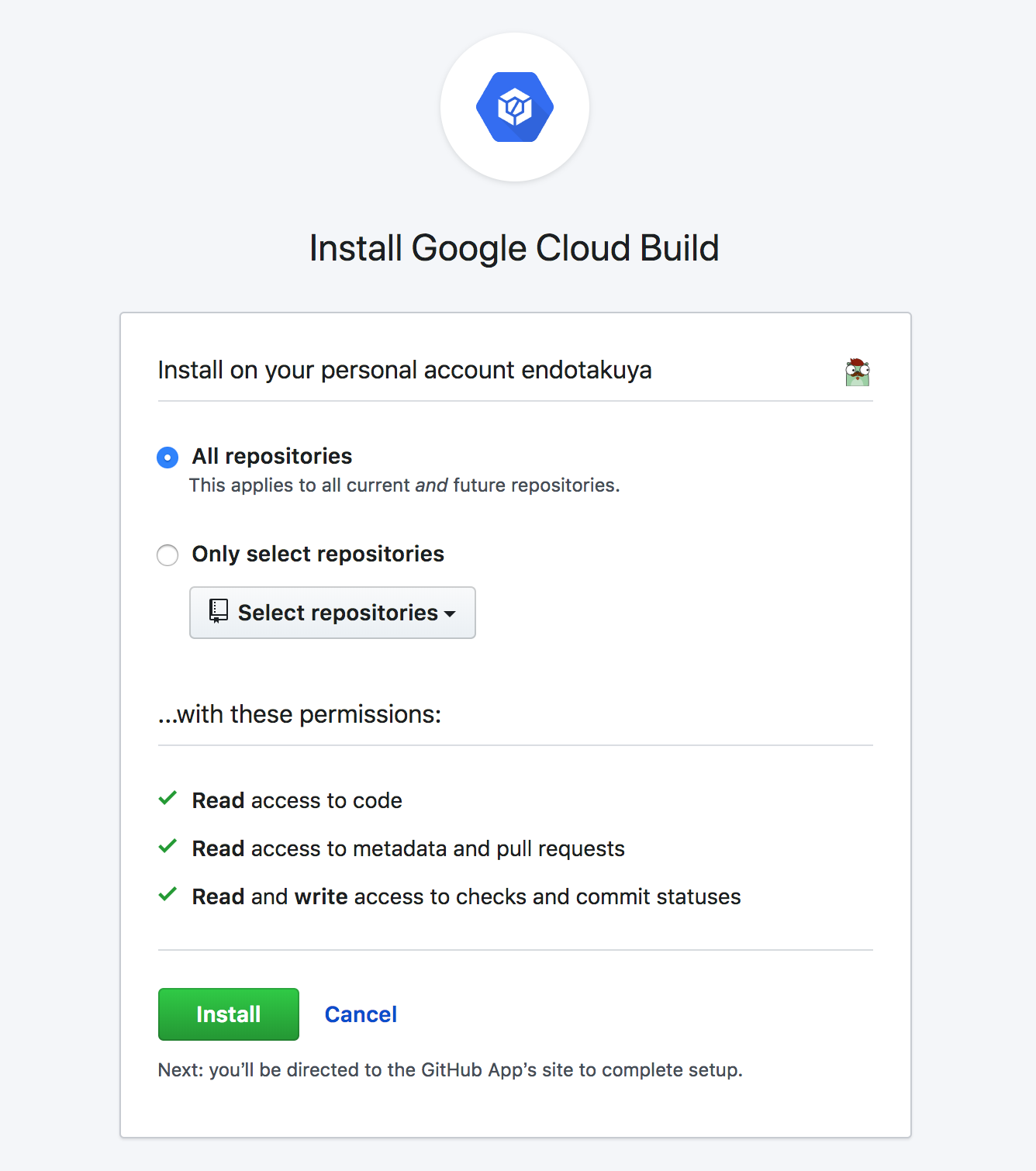
Task: Click 'Read access to metadata and pull requests' text
Action: (408, 848)
